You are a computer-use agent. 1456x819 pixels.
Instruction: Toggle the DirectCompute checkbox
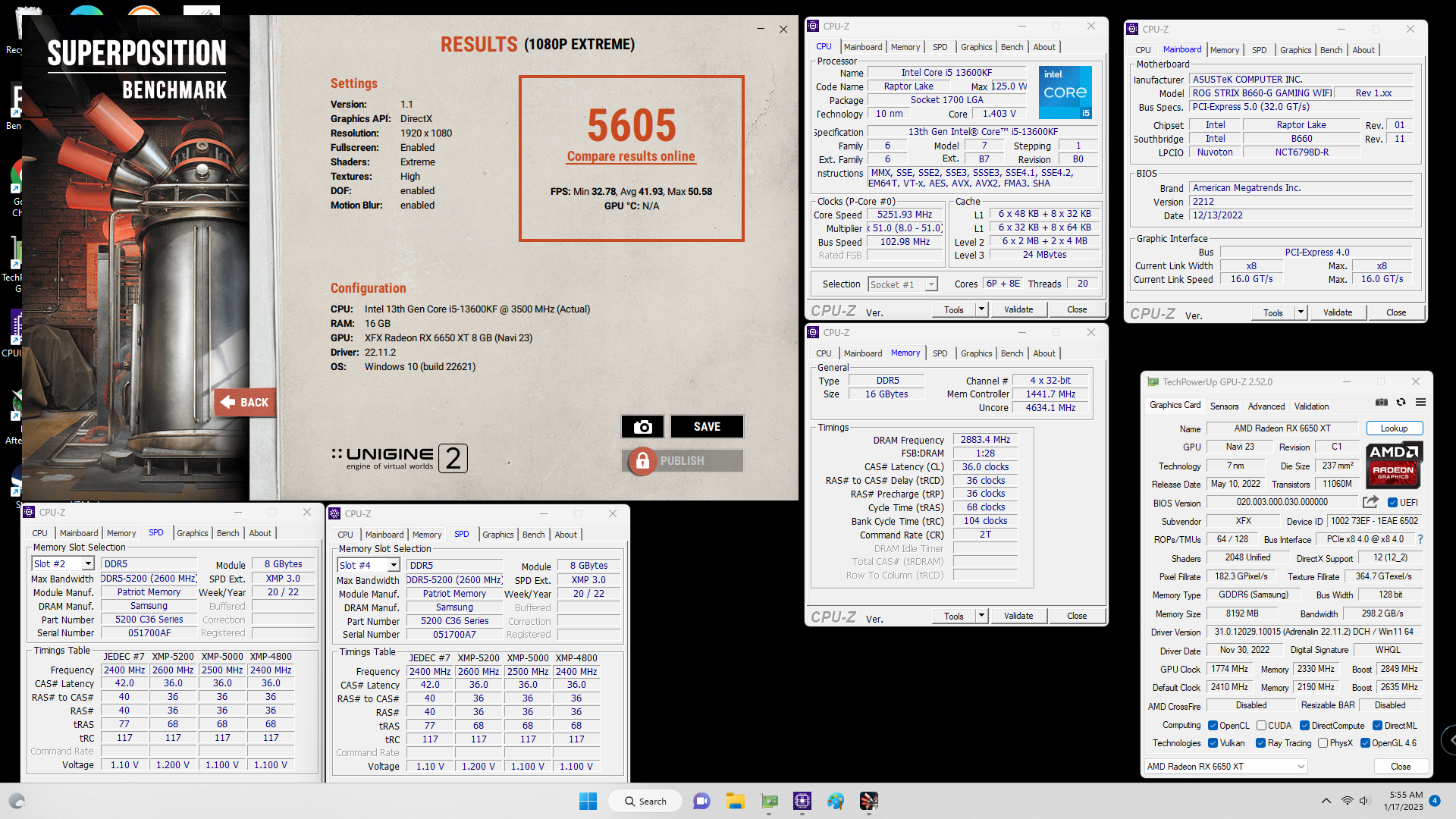pyautogui.click(x=1305, y=726)
